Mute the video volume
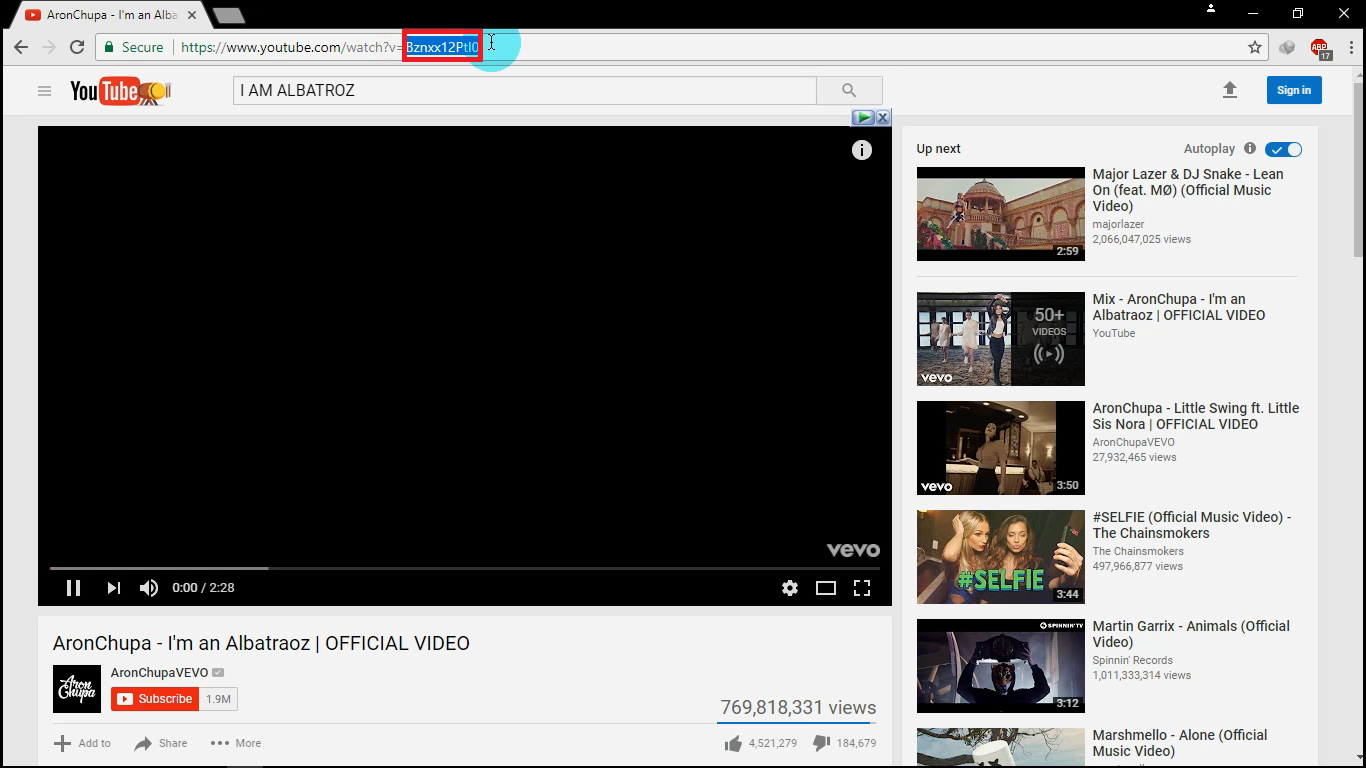This screenshot has height=768, width=1366. [149, 588]
